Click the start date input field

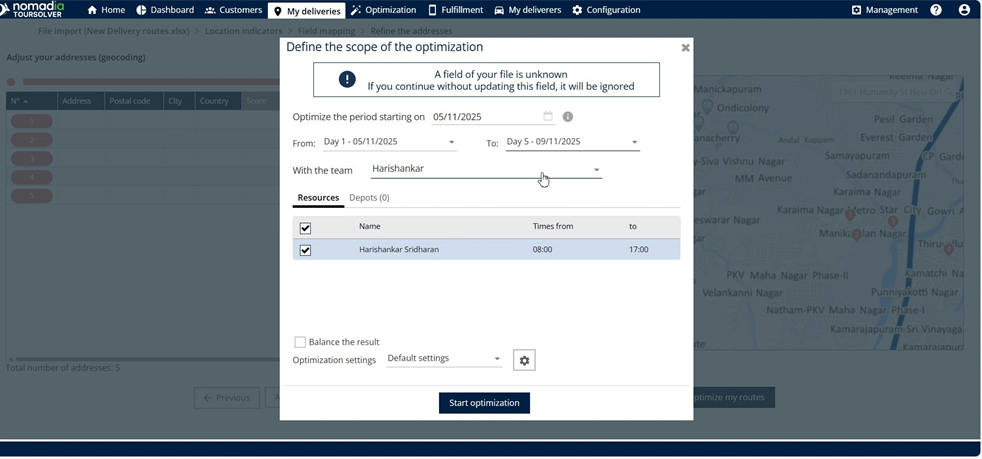click(485, 117)
